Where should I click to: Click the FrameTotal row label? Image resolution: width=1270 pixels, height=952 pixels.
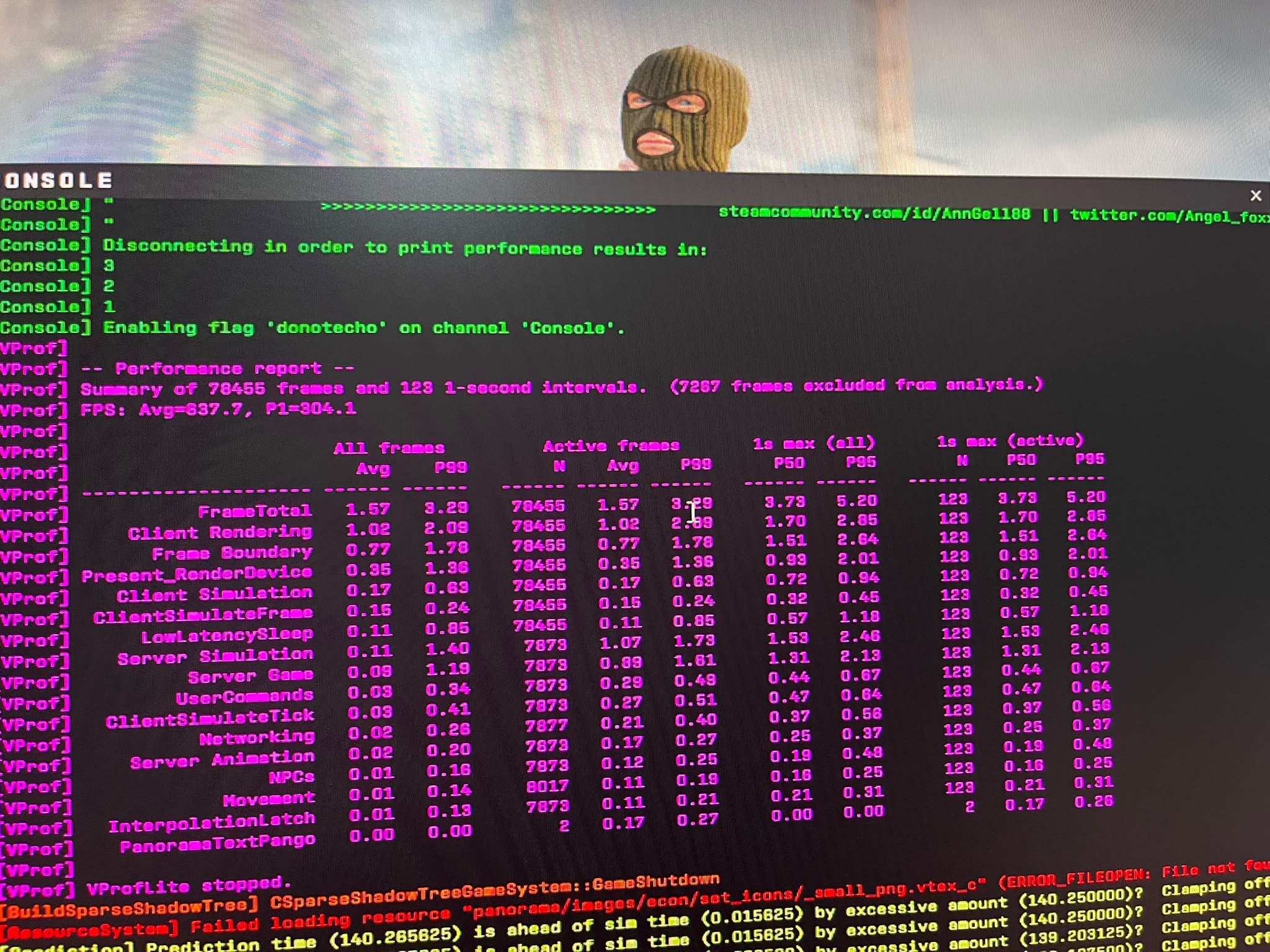tap(255, 511)
